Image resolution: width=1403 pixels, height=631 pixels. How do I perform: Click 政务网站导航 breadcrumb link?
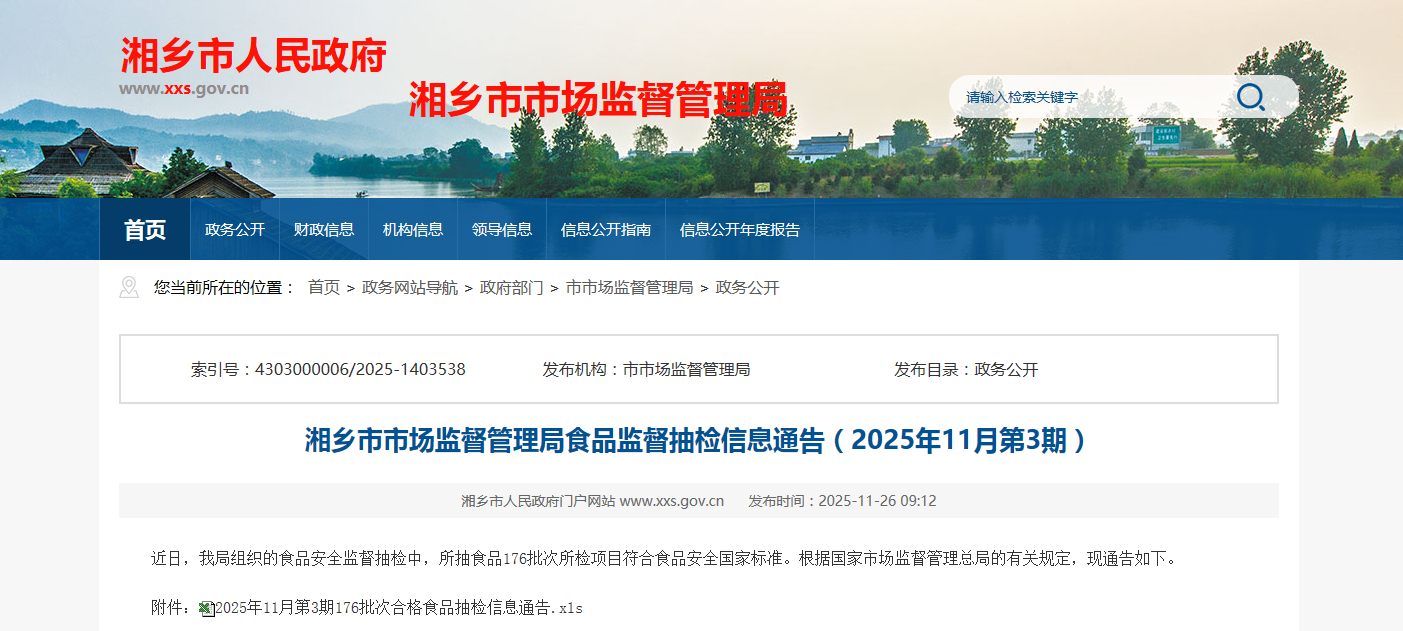(x=410, y=288)
